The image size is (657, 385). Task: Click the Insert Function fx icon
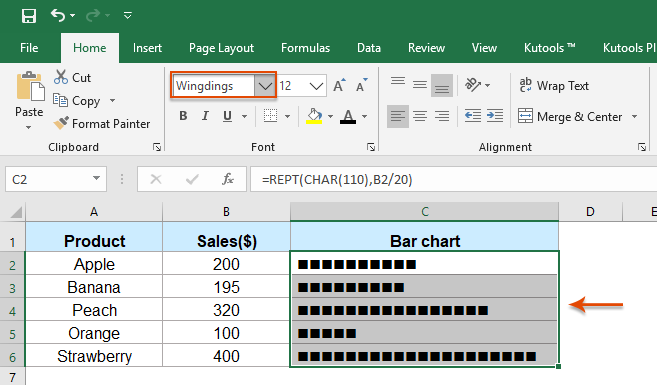pos(228,179)
